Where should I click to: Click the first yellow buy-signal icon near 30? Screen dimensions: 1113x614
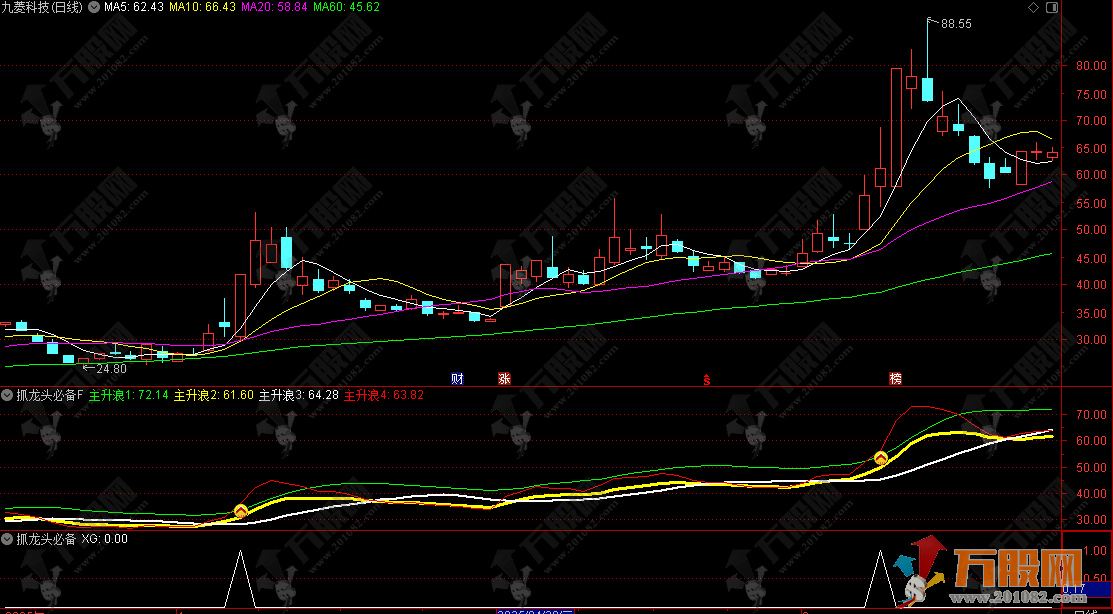point(241,510)
